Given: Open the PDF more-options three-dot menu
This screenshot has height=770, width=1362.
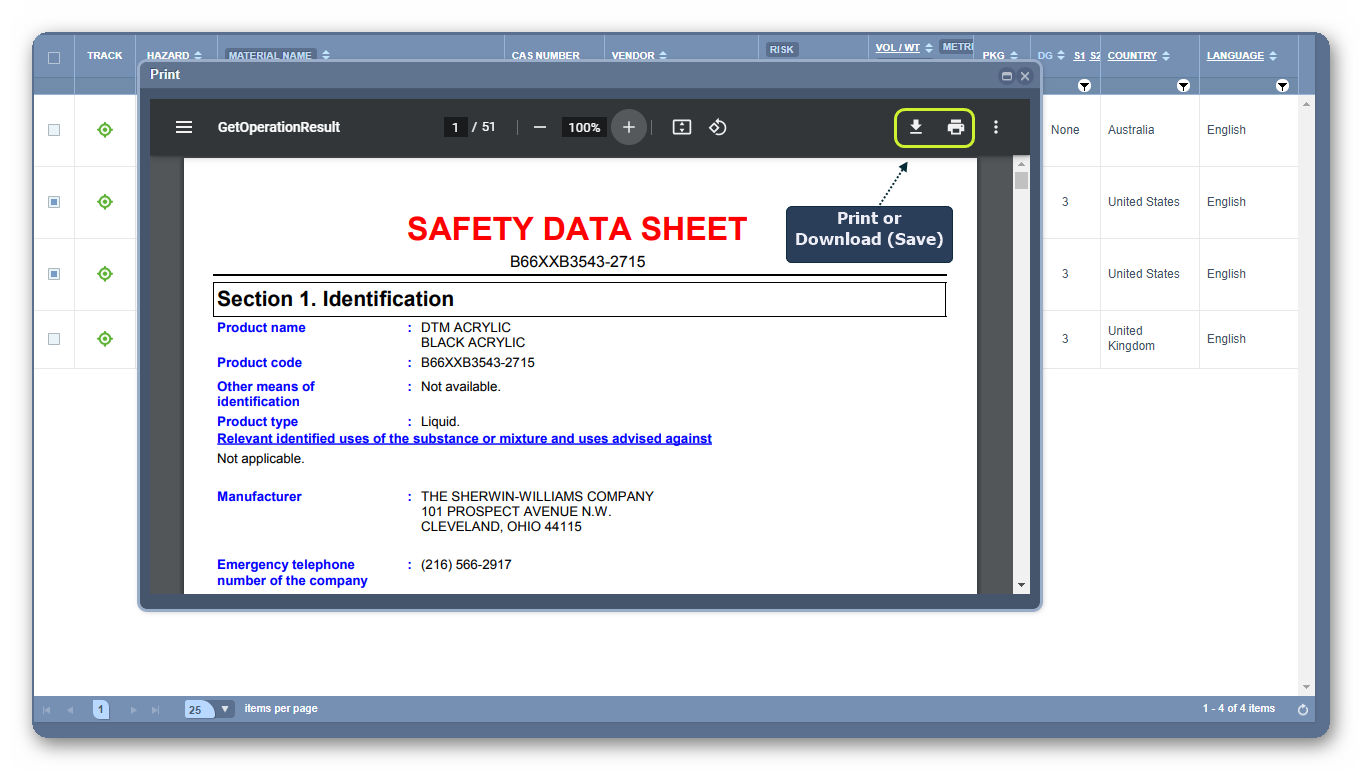Looking at the screenshot, I should [996, 127].
